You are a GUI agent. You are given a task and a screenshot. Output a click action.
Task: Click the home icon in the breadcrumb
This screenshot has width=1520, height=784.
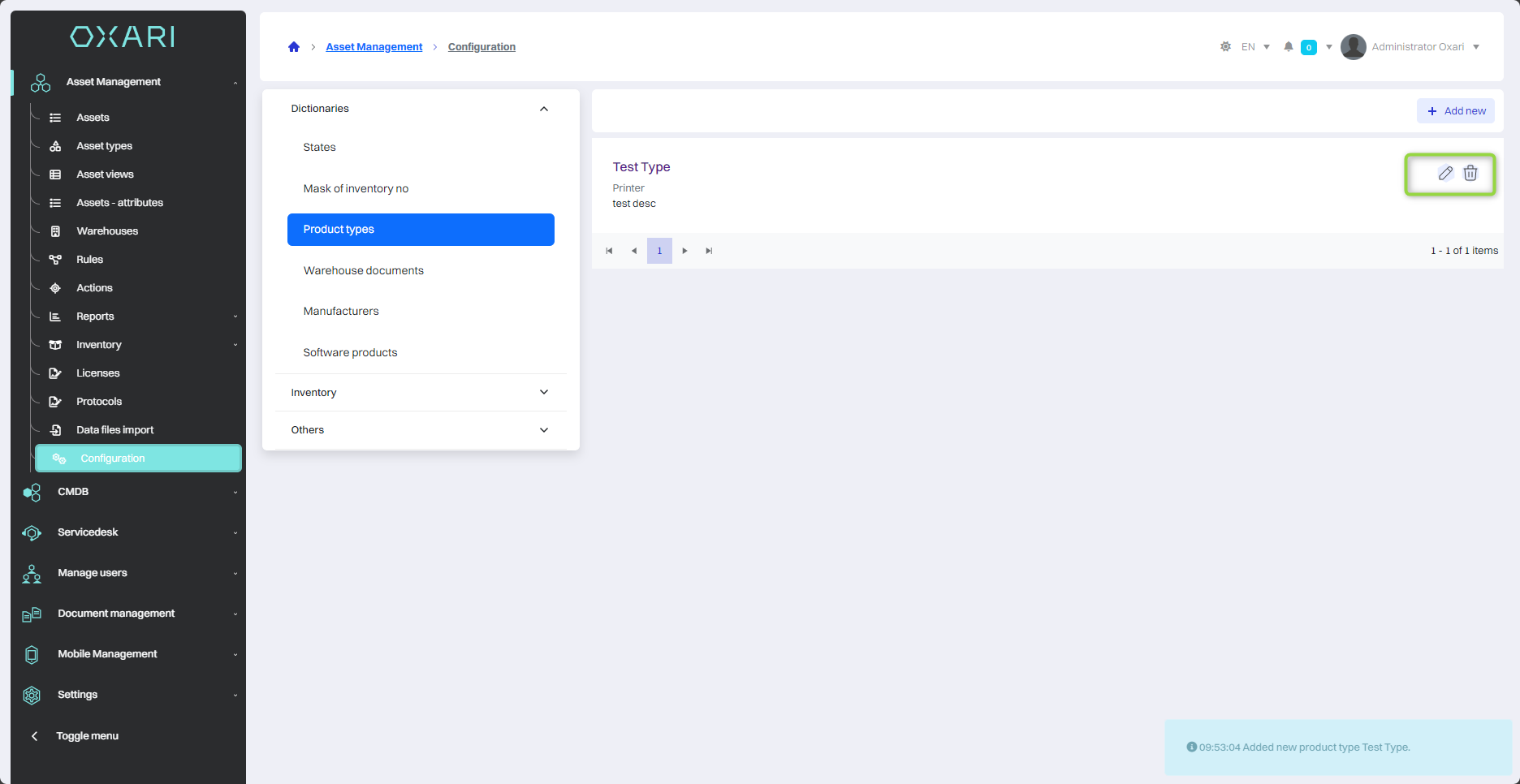(x=294, y=47)
